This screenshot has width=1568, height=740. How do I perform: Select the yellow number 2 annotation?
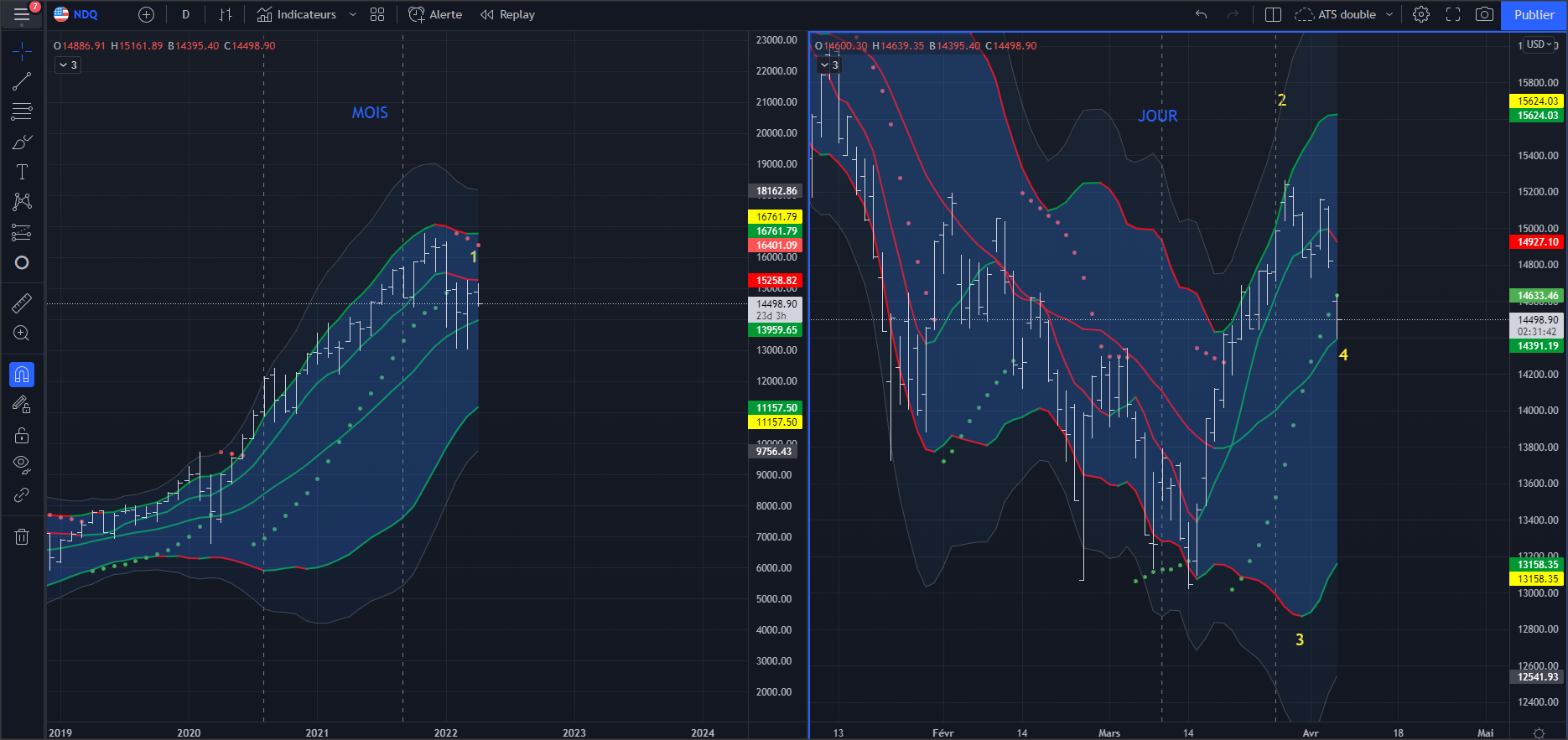(x=1282, y=101)
